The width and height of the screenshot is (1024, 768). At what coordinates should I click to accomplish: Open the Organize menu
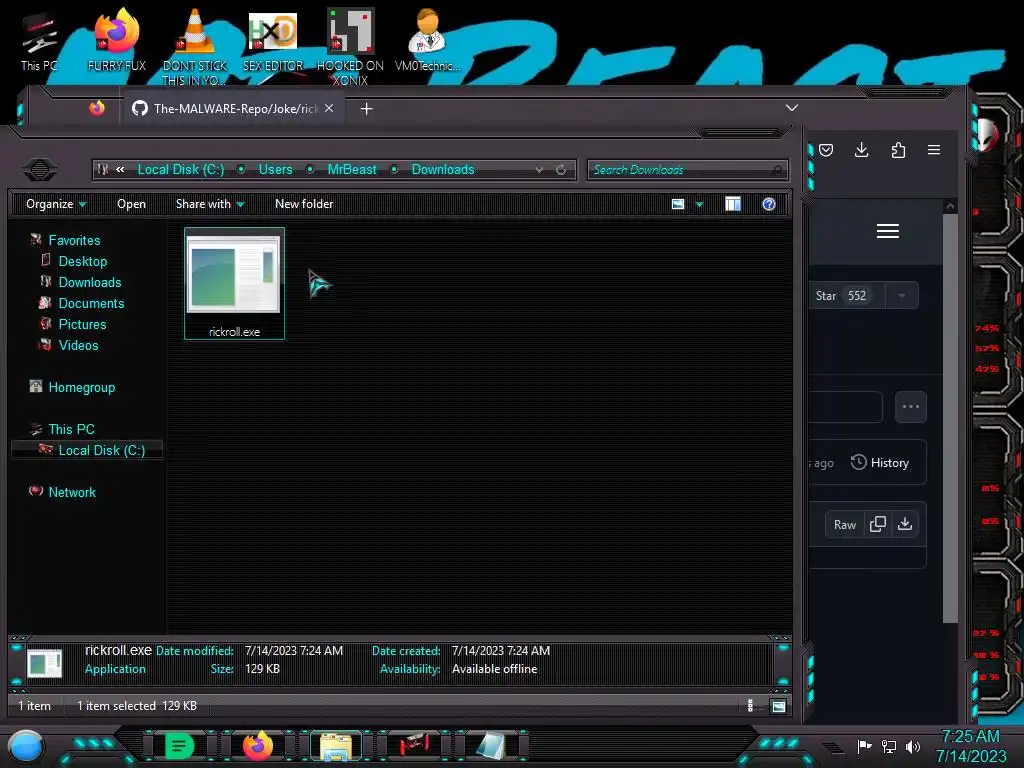56,204
